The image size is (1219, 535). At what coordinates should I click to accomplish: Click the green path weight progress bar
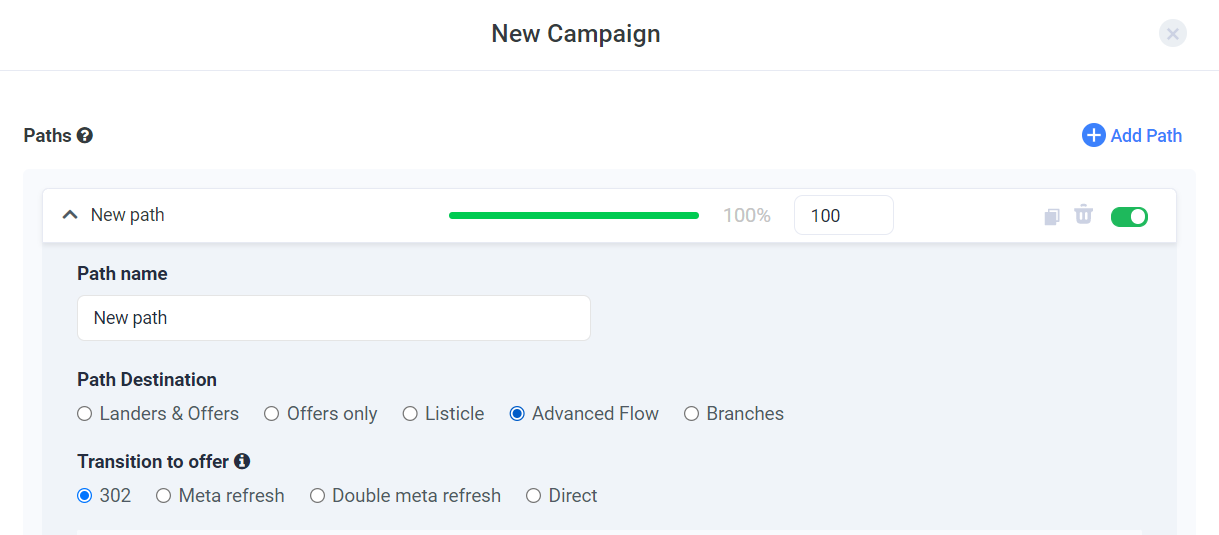click(x=573, y=215)
